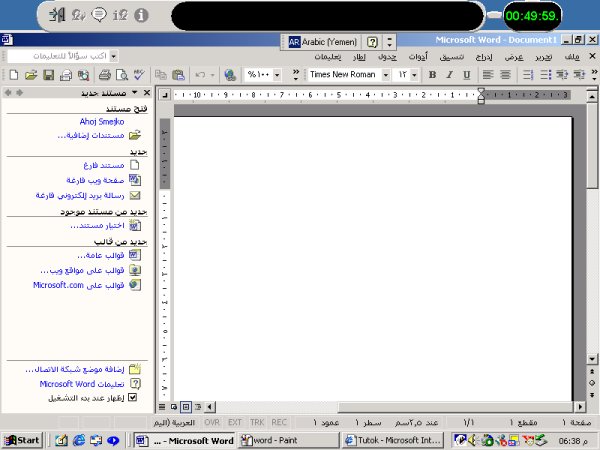Click inside the help question input box
600x450 pixels.
[x=58, y=56]
